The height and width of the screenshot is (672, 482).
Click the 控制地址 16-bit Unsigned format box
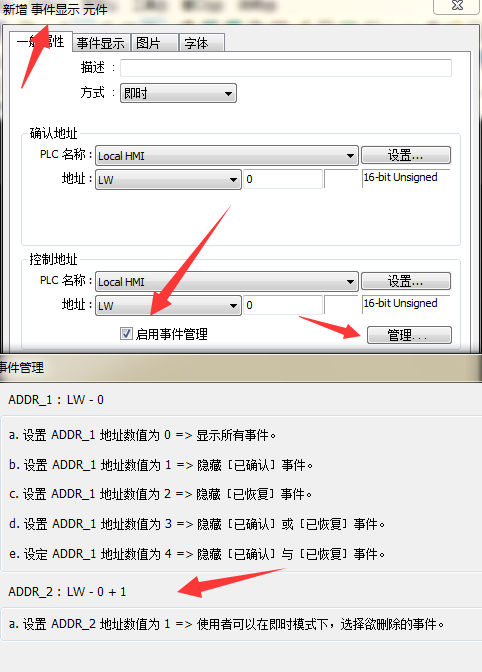(x=406, y=304)
